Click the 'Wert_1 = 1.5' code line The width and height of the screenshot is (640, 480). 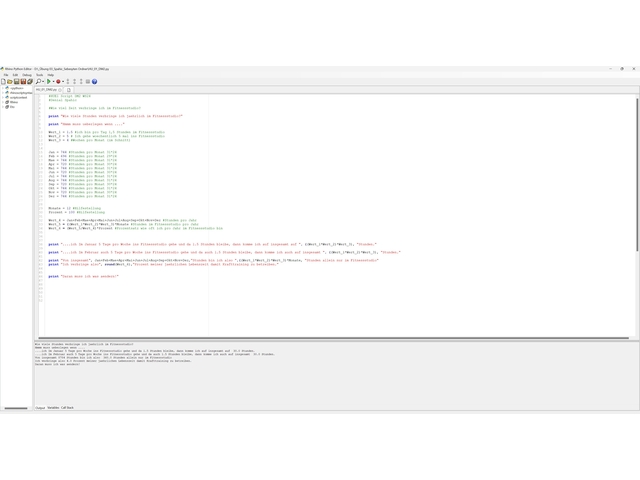pyautogui.click(x=107, y=132)
